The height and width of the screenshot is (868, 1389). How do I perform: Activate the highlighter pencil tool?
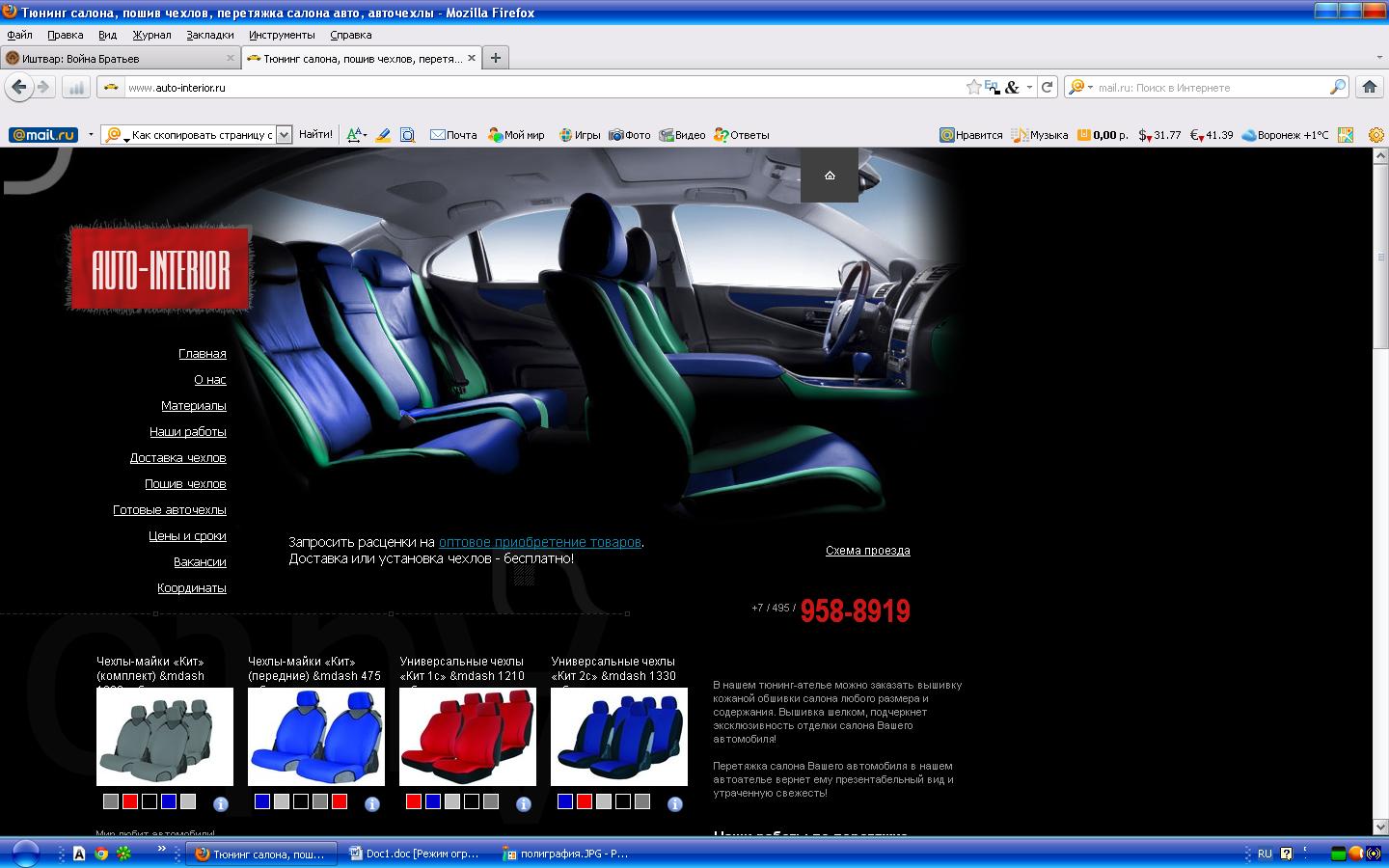(383, 135)
